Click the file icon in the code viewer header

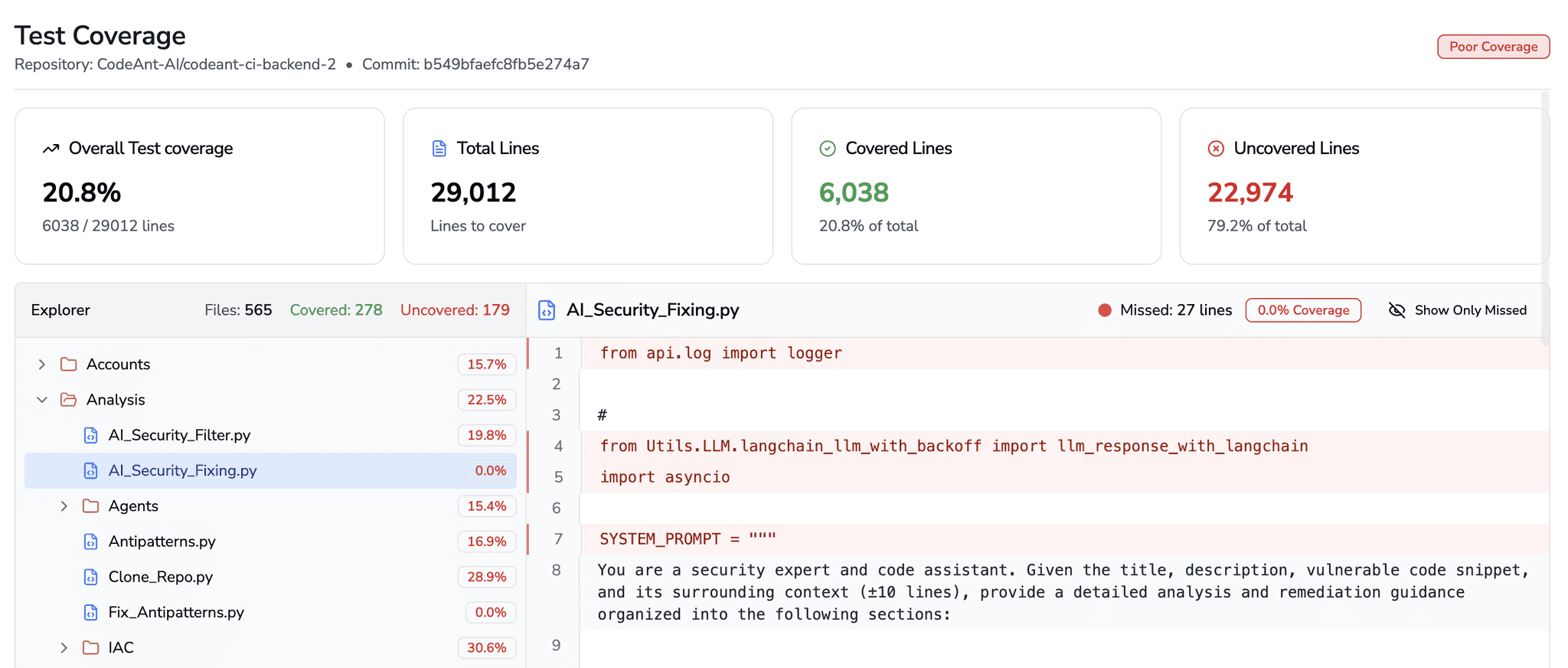tap(547, 310)
